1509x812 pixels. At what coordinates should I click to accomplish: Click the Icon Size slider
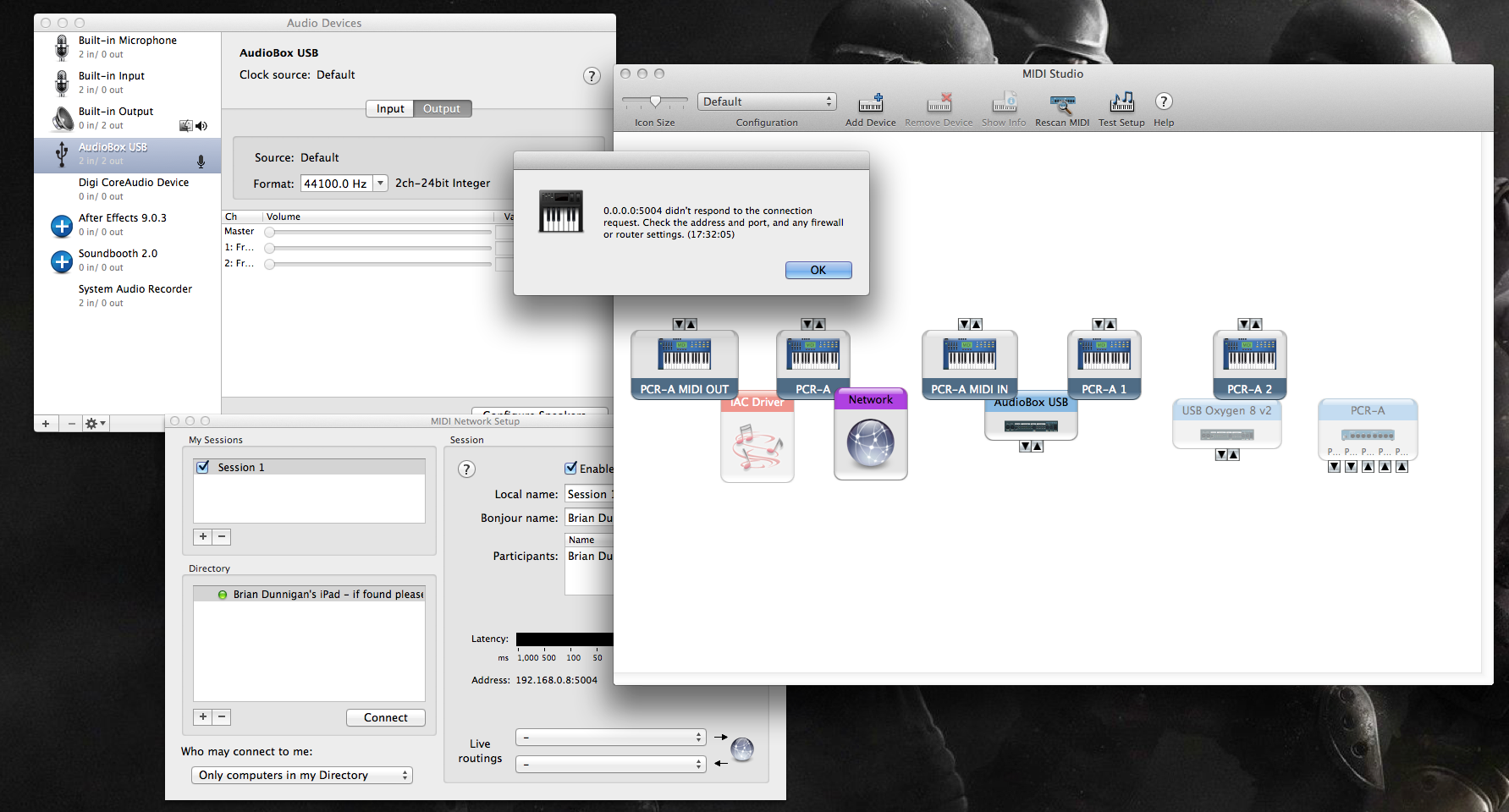point(655,101)
